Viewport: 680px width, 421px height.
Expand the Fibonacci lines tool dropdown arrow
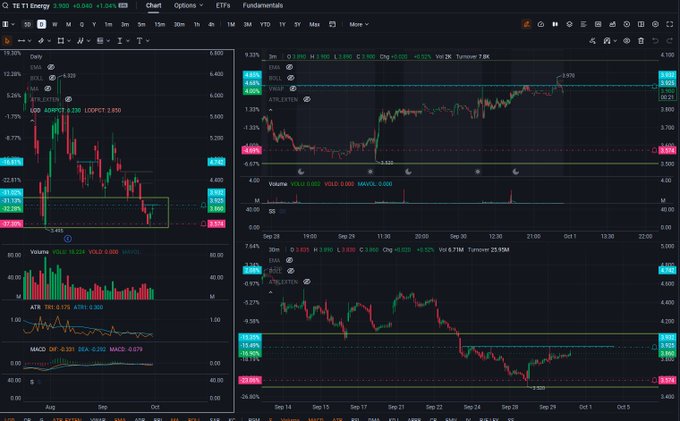tap(108, 41)
